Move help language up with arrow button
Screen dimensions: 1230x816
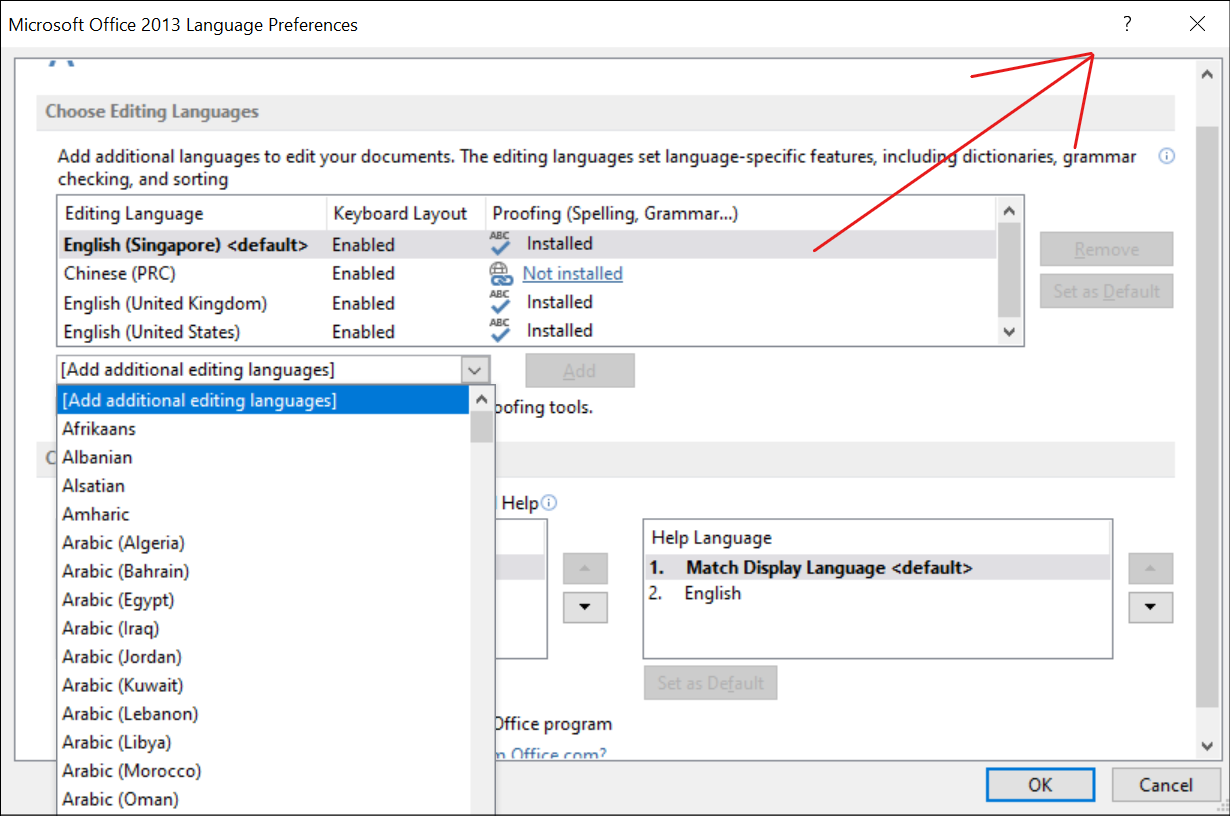pyautogui.click(x=1151, y=569)
